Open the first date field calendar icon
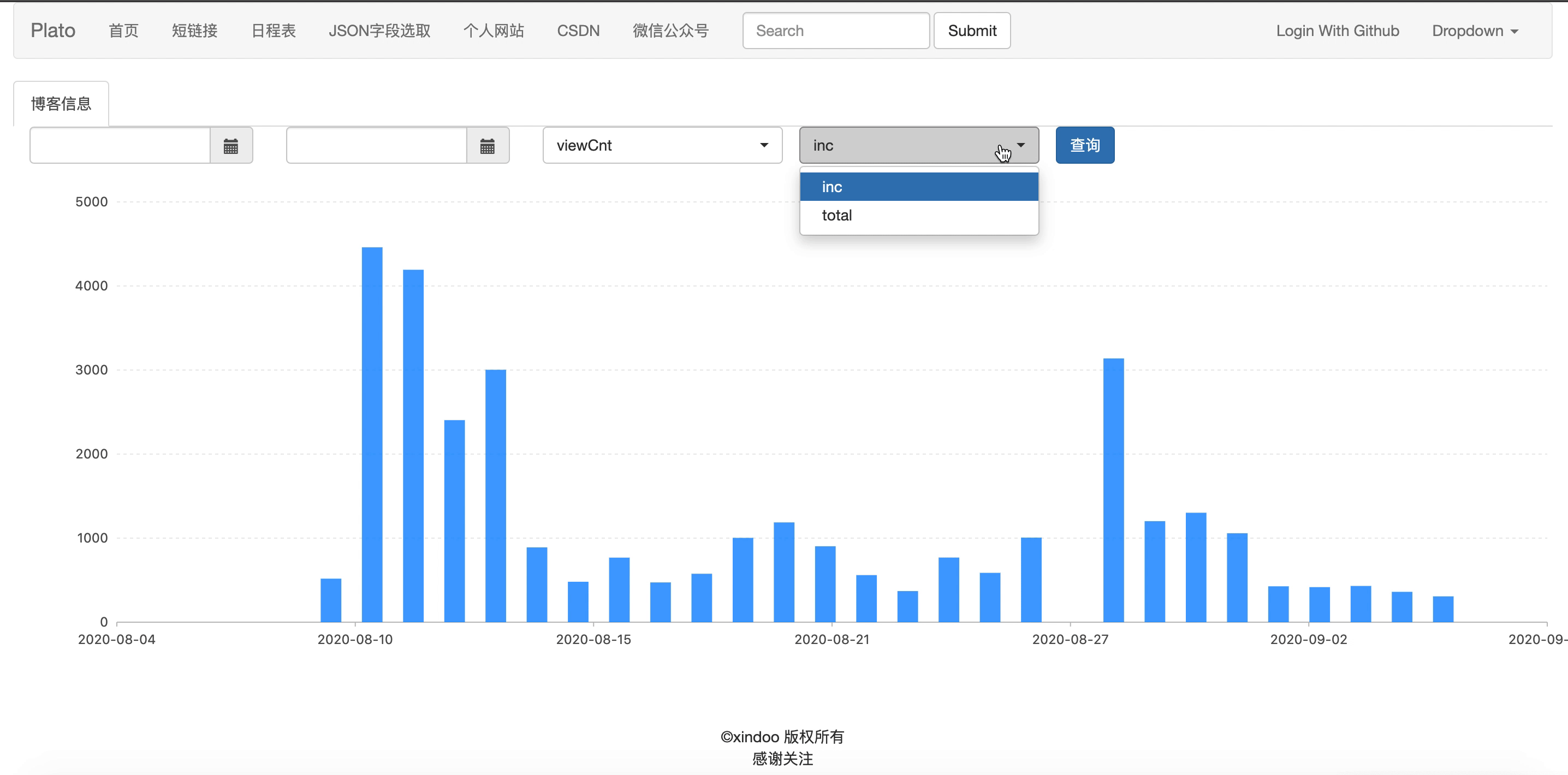Viewport: 1568px width, 775px height. point(231,145)
